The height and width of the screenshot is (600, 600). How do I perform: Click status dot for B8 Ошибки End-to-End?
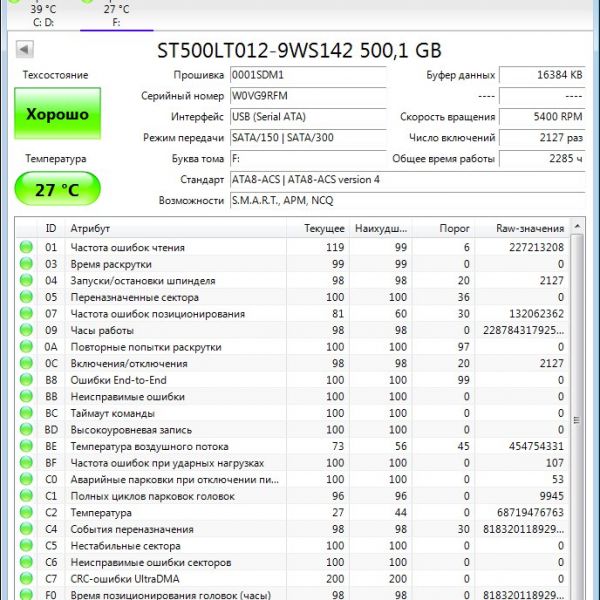click(x=26, y=380)
